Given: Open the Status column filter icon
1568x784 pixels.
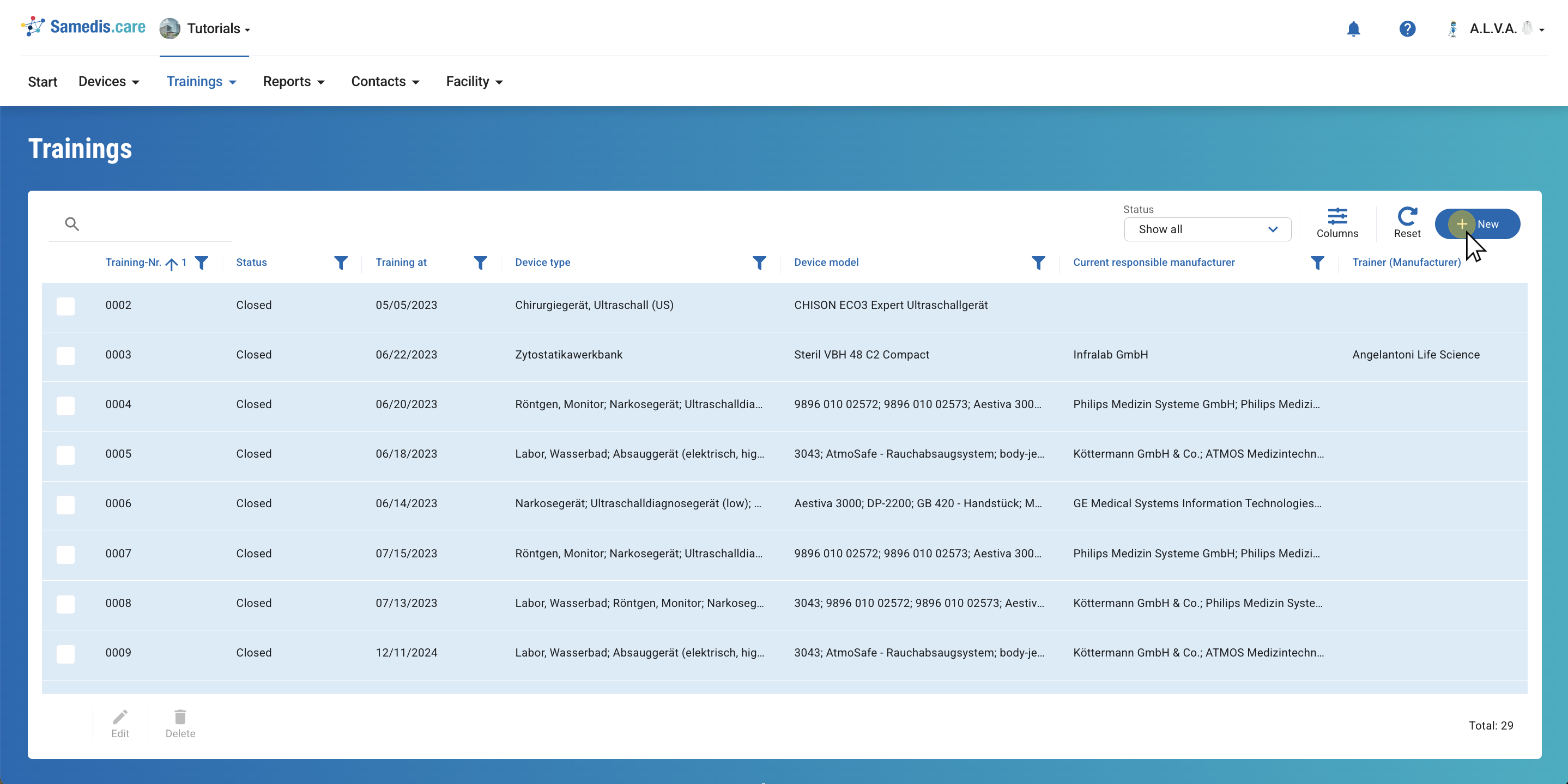Looking at the screenshot, I should pos(341,263).
